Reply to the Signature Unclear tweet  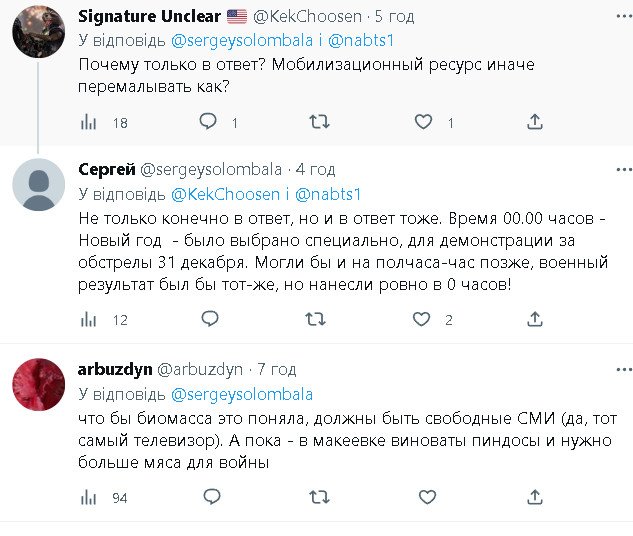[x=208, y=122]
